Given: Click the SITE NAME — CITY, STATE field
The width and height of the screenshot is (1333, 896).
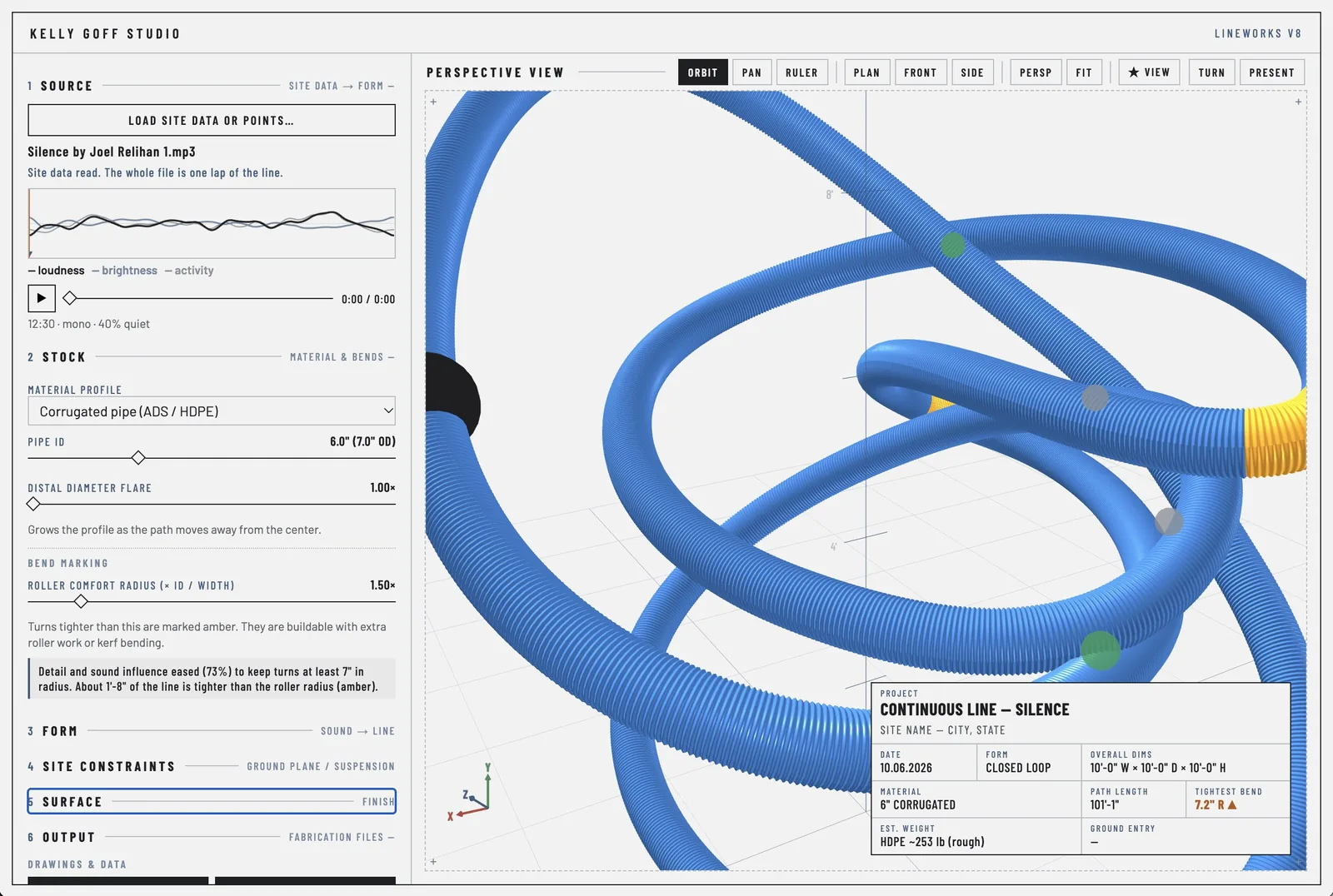Looking at the screenshot, I should tap(942, 730).
